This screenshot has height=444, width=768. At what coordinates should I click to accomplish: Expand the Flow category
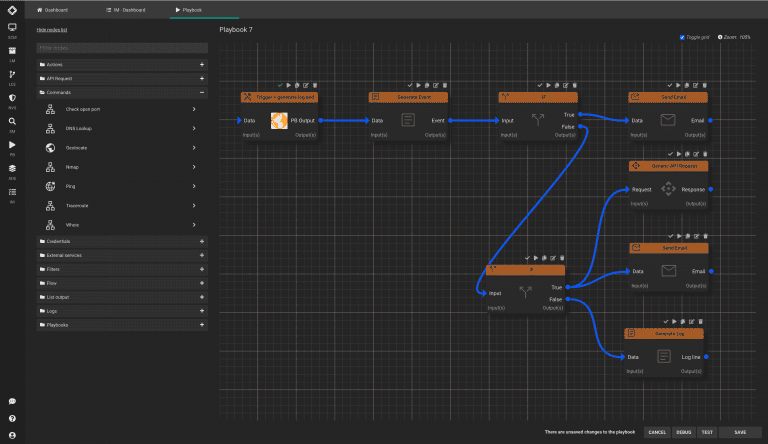(x=122, y=283)
